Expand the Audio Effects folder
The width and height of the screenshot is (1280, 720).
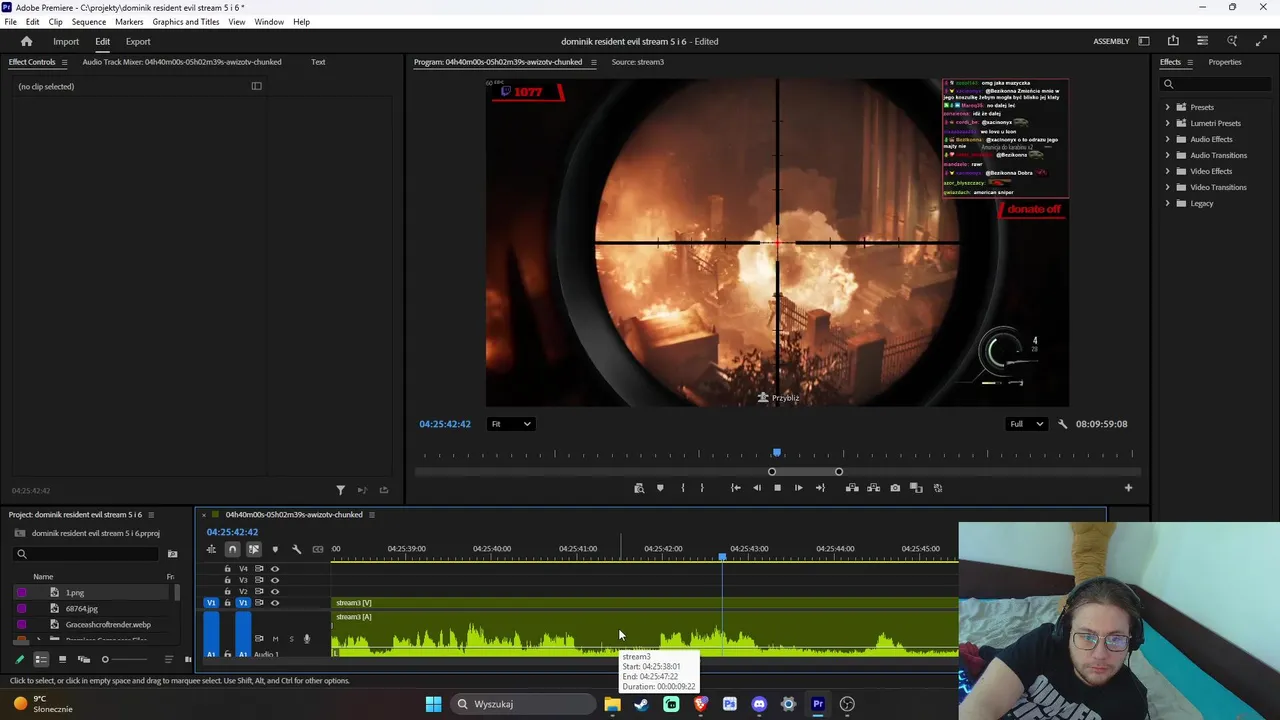click(1167, 139)
